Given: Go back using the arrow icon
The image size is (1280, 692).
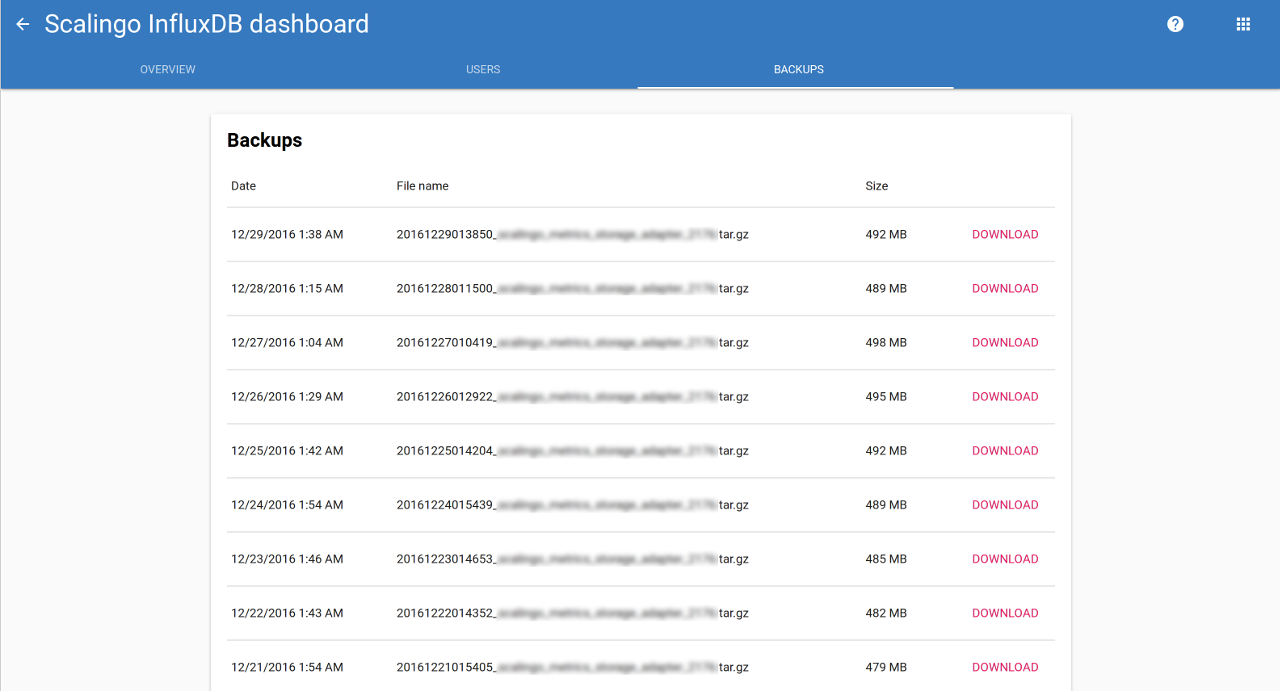Looking at the screenshot, I should coord(23,24).
